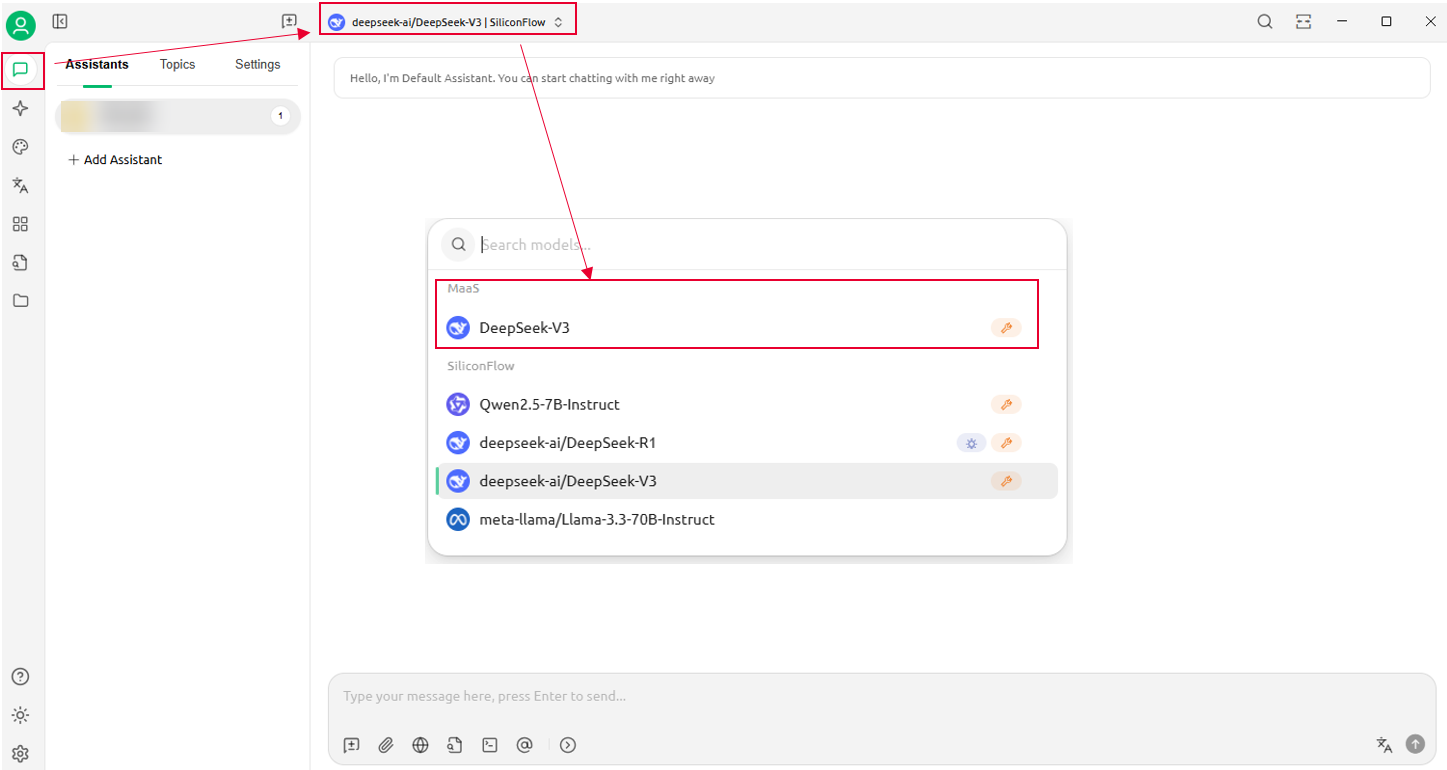Open the Agents sparkle icon in sidebar
1447x770 pixels.
(20, 108)
